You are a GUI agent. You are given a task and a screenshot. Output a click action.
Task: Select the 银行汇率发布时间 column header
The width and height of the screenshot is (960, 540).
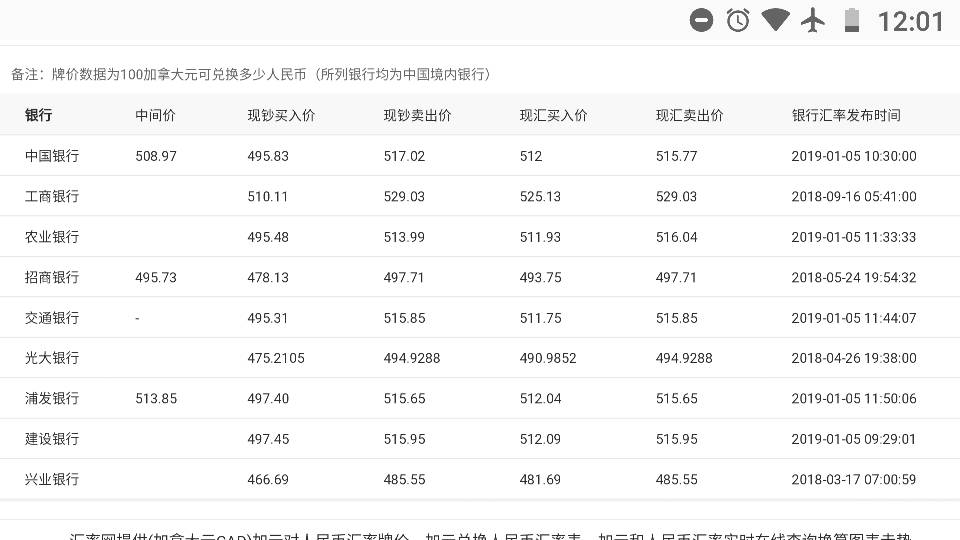[x=846, y=115]
